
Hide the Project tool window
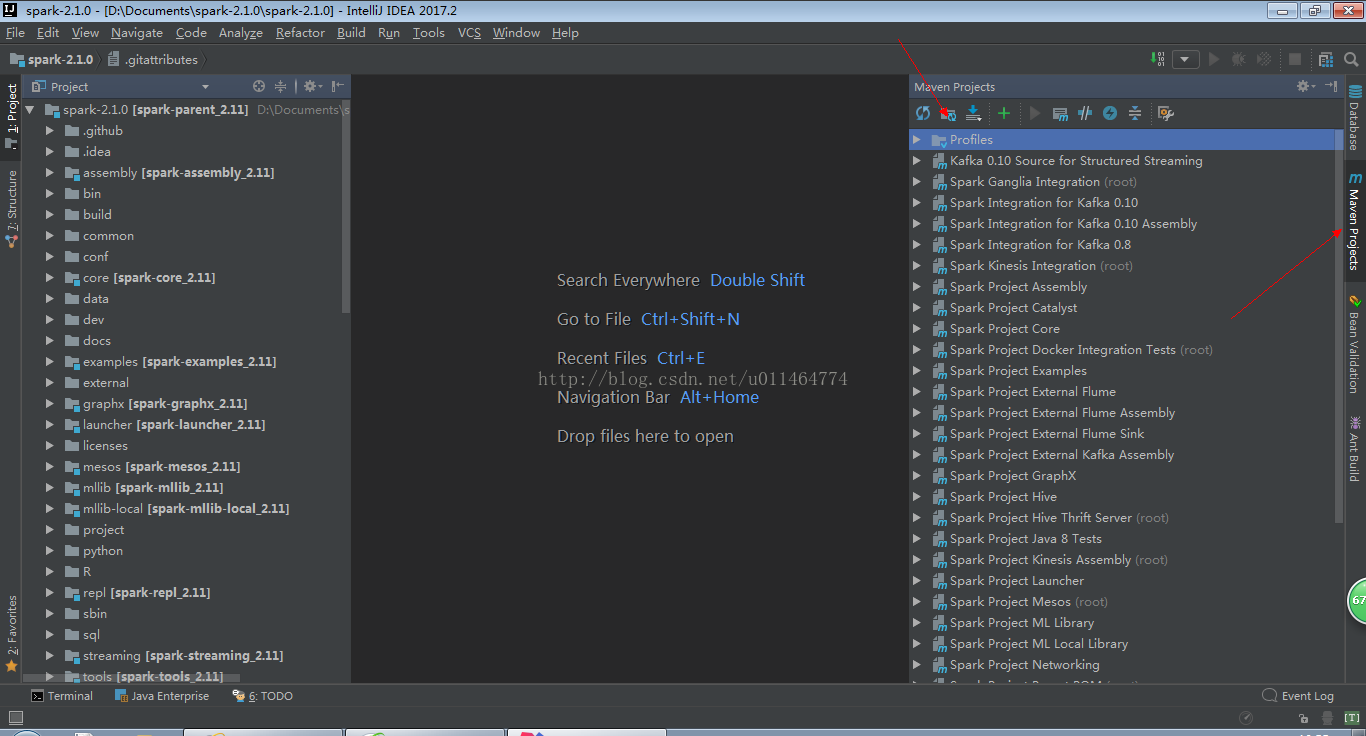(338, 87)
